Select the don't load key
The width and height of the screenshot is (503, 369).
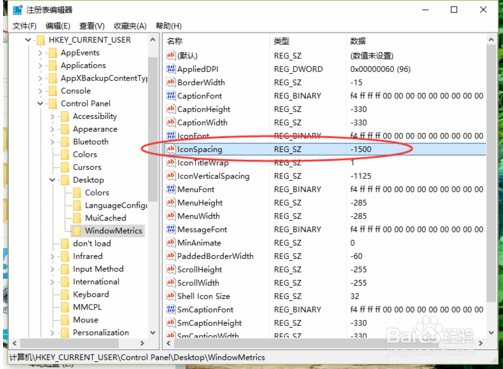click(92, 243)
